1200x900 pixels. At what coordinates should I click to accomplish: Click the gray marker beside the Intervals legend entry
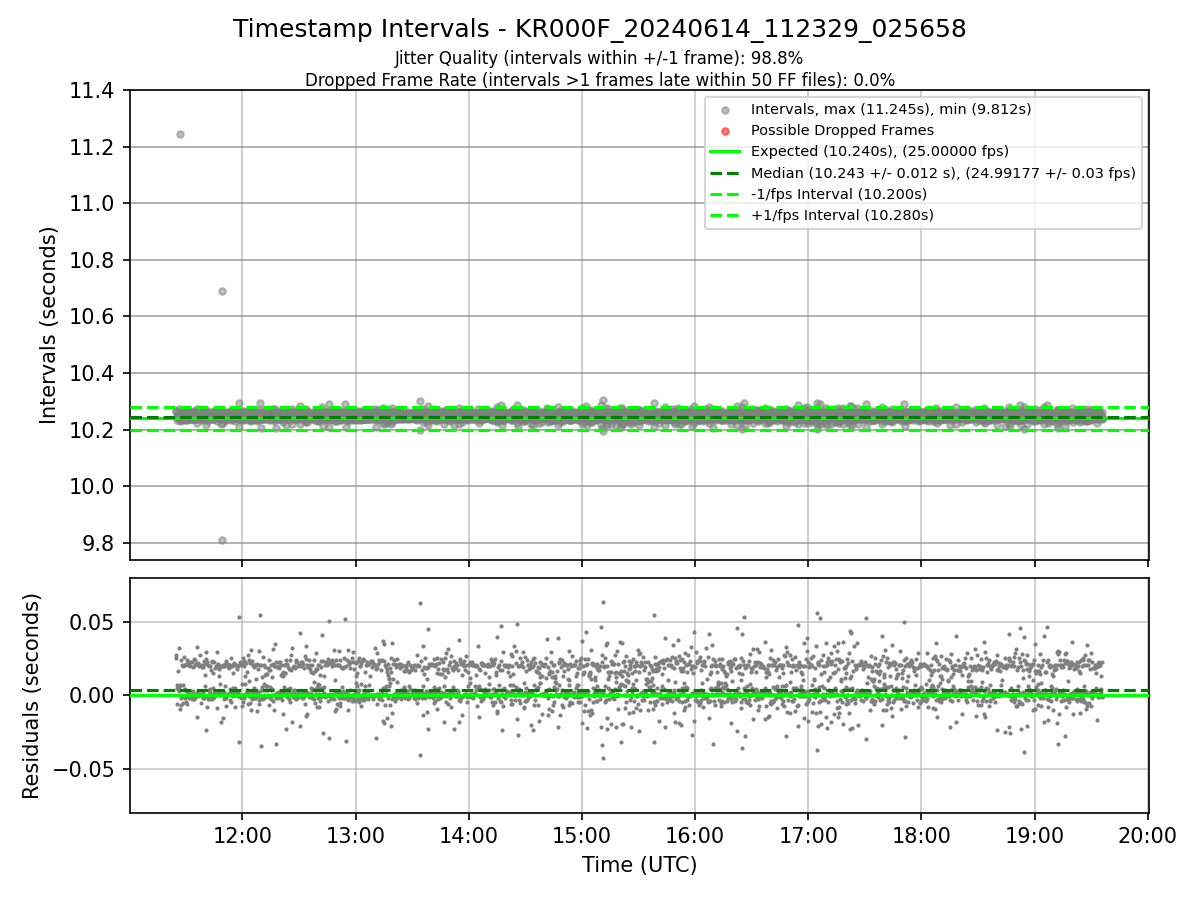(x=726, y=109)
